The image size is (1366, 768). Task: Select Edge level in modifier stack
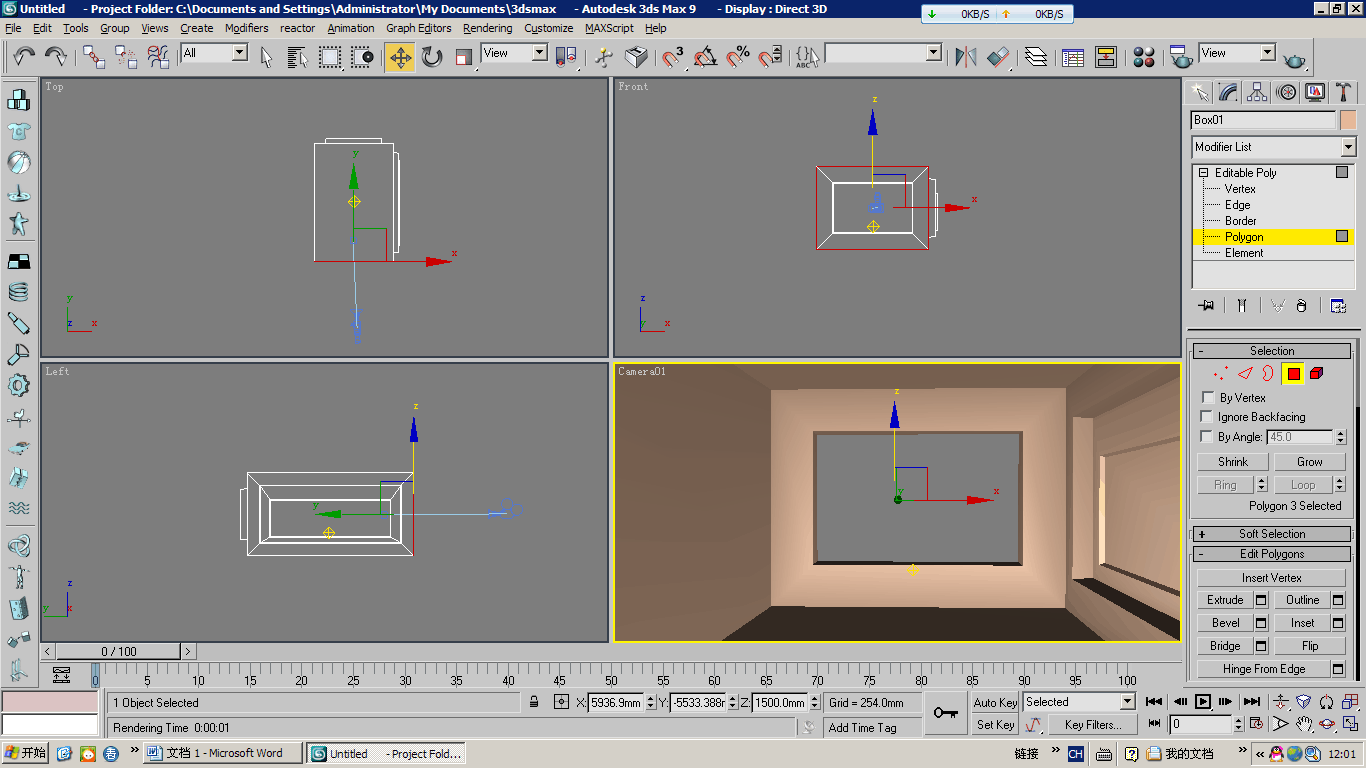[x=1238, y=205]
